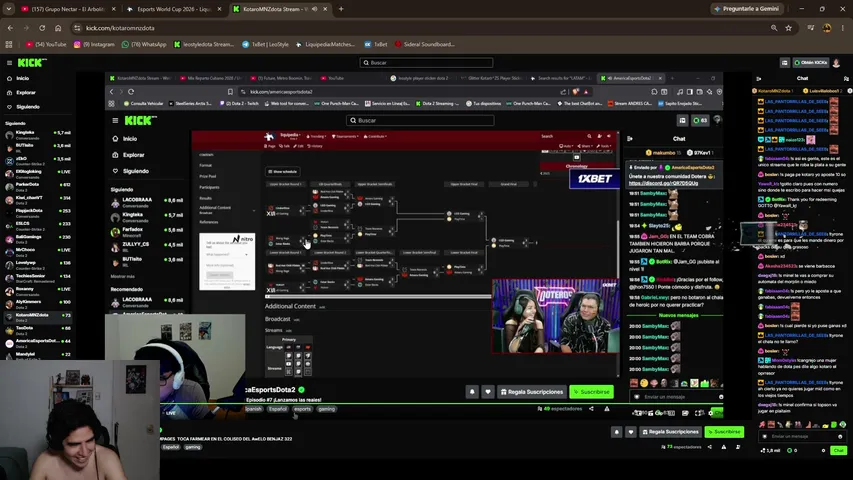Open the Liquipedia Matches bookmark

(x=325, y=45)
